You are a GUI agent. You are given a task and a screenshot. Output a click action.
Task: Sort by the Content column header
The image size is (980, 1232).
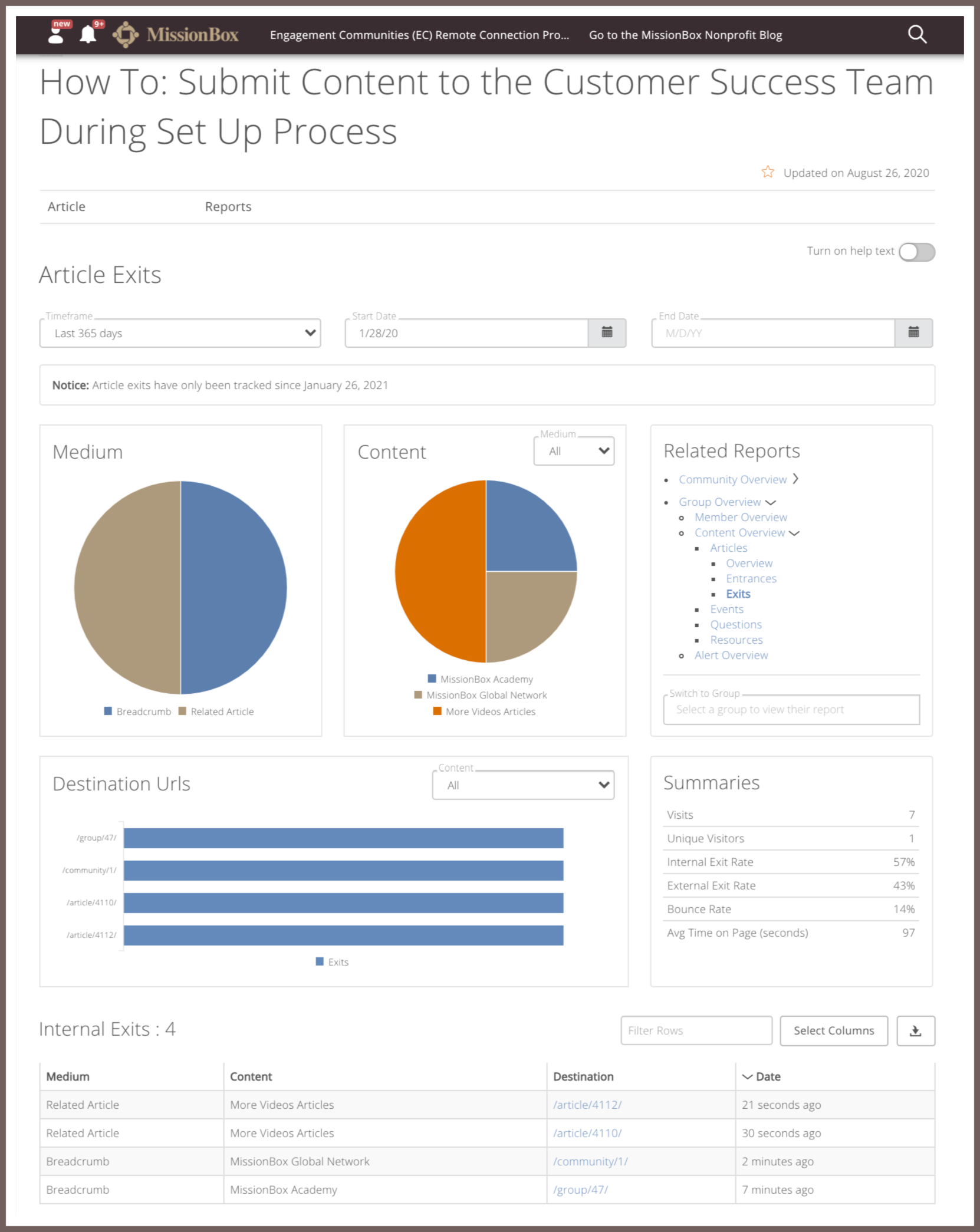point(251,1076)
